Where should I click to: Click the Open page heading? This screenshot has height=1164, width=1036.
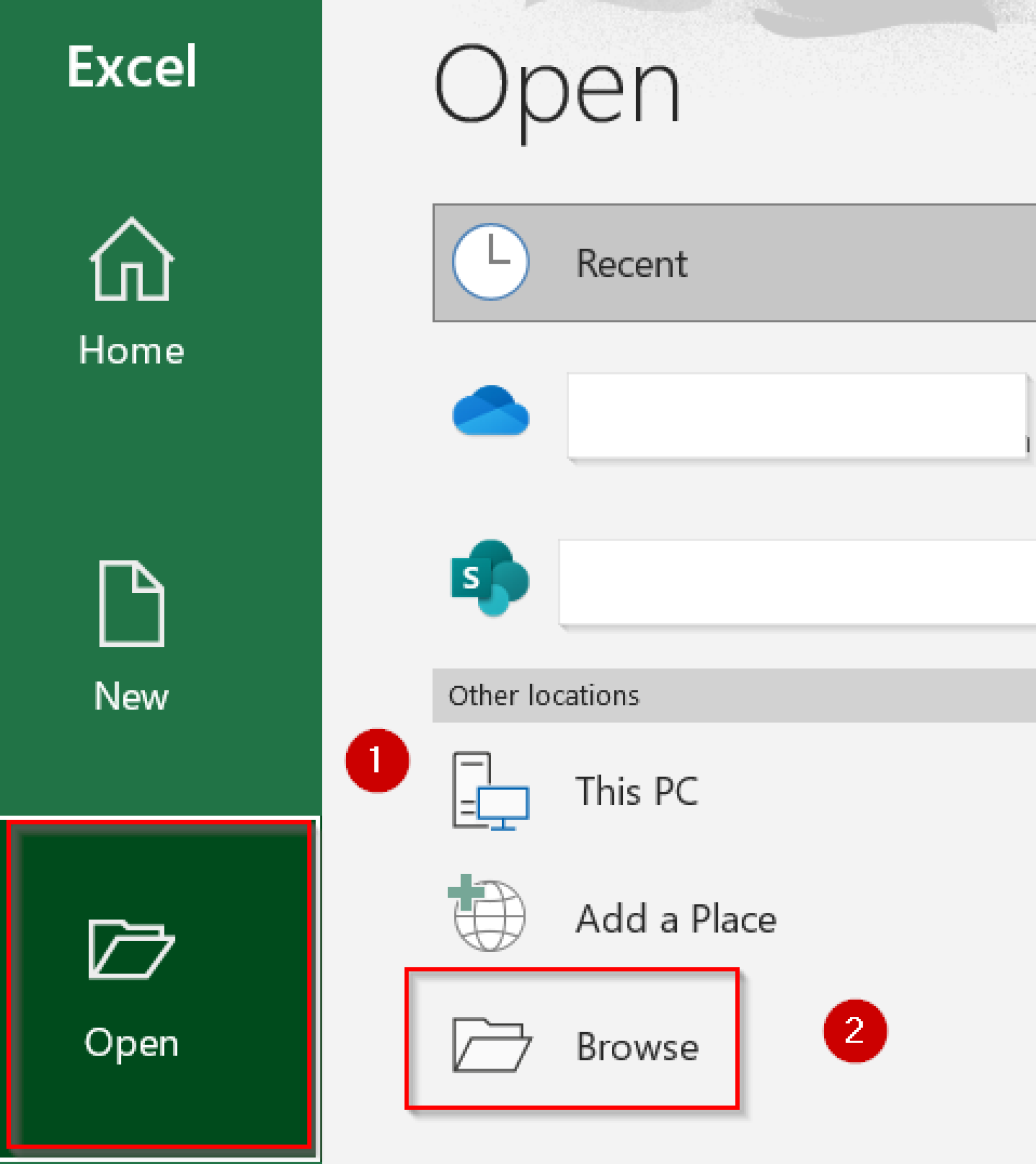click(555, 88)
